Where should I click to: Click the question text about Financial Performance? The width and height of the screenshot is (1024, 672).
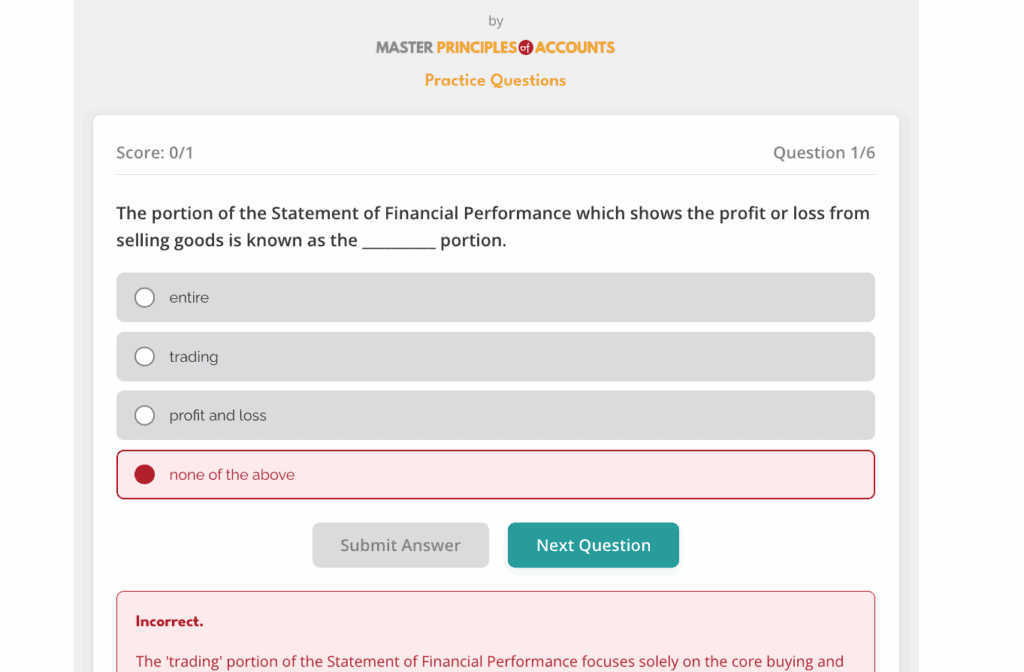click(x=493, y=213)
